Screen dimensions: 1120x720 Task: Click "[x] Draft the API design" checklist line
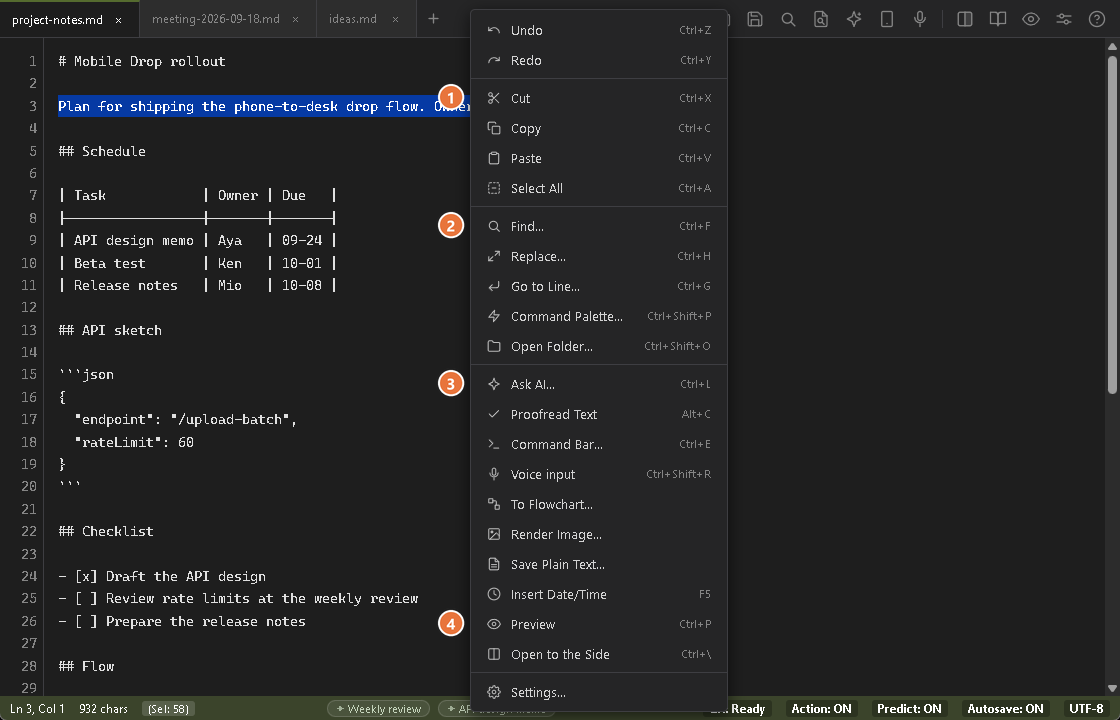point(170,576)
